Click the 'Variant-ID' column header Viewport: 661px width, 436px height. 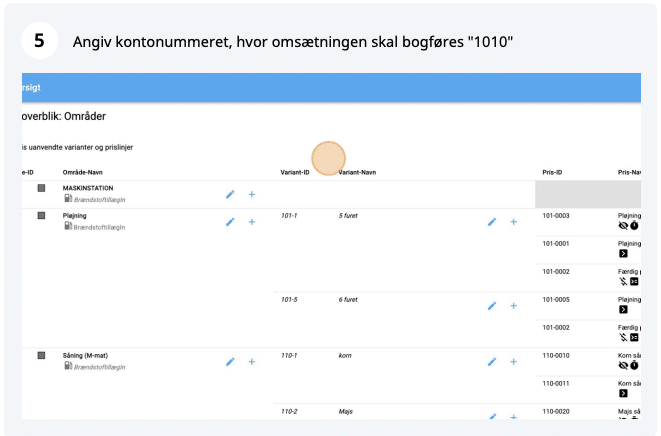pyautogui.click(x=295, y=172)
